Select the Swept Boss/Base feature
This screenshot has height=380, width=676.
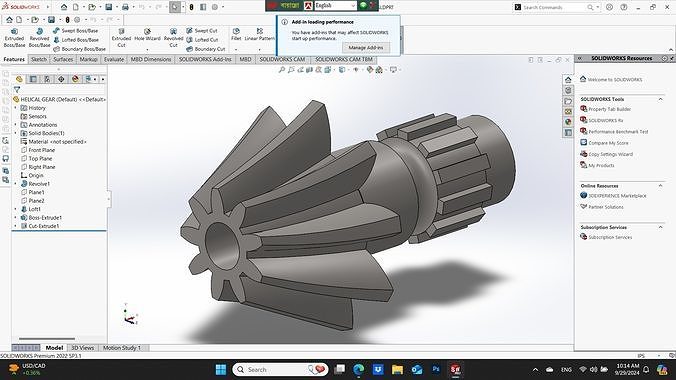pyautogui.click(x=75, y=31)
